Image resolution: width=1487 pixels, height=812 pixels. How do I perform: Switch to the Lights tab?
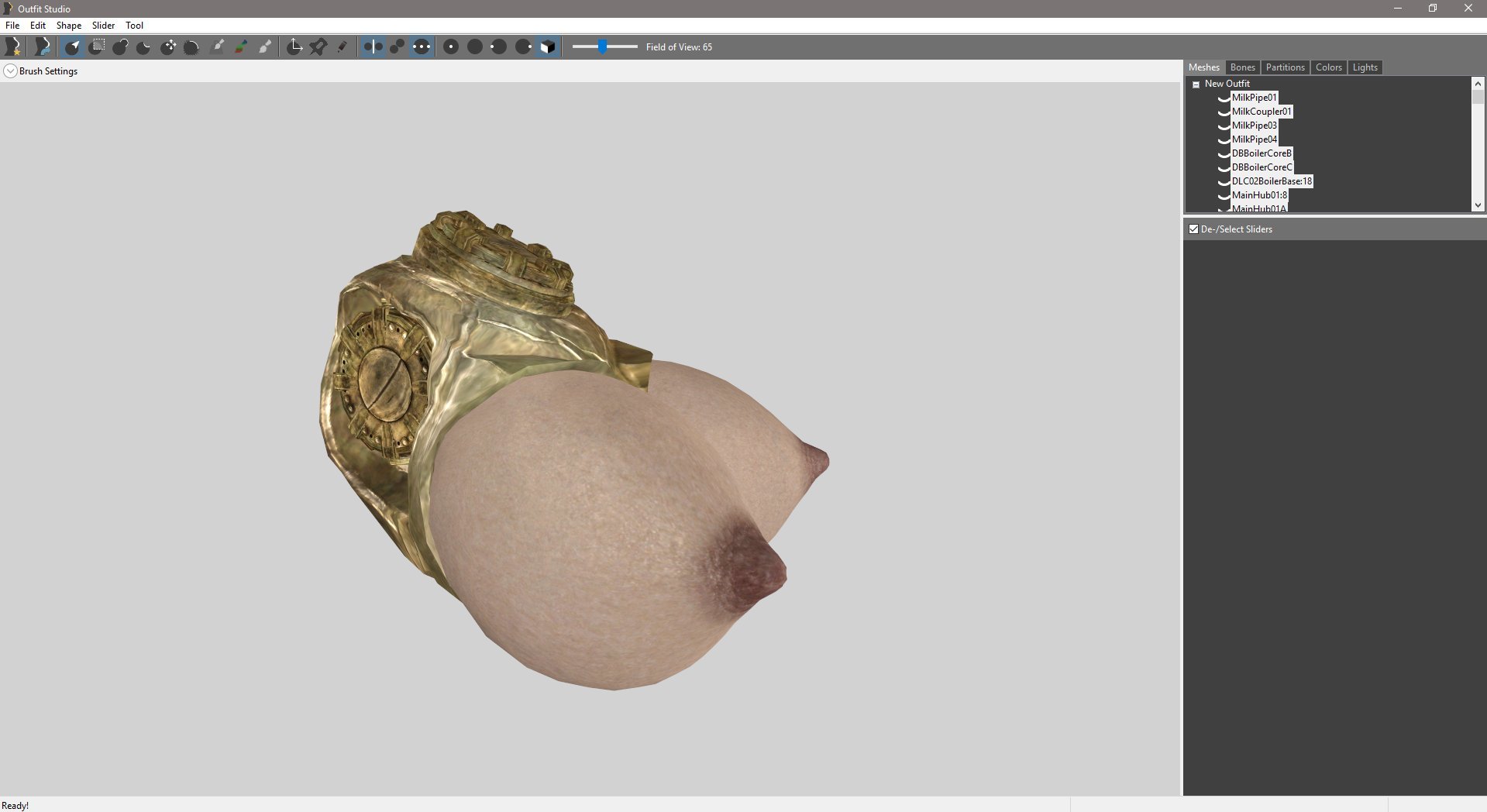click(1365, 67)
